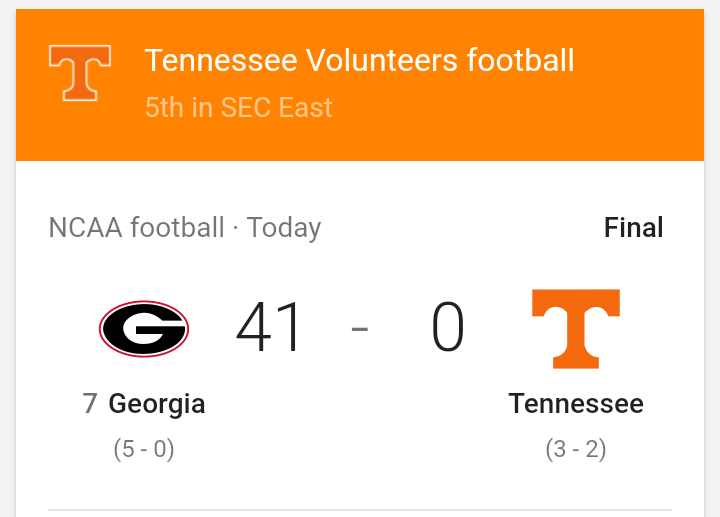The image size is (720, 517).
Task: Open the Georgia Bulldogs G logo
Action: point(144,329)
